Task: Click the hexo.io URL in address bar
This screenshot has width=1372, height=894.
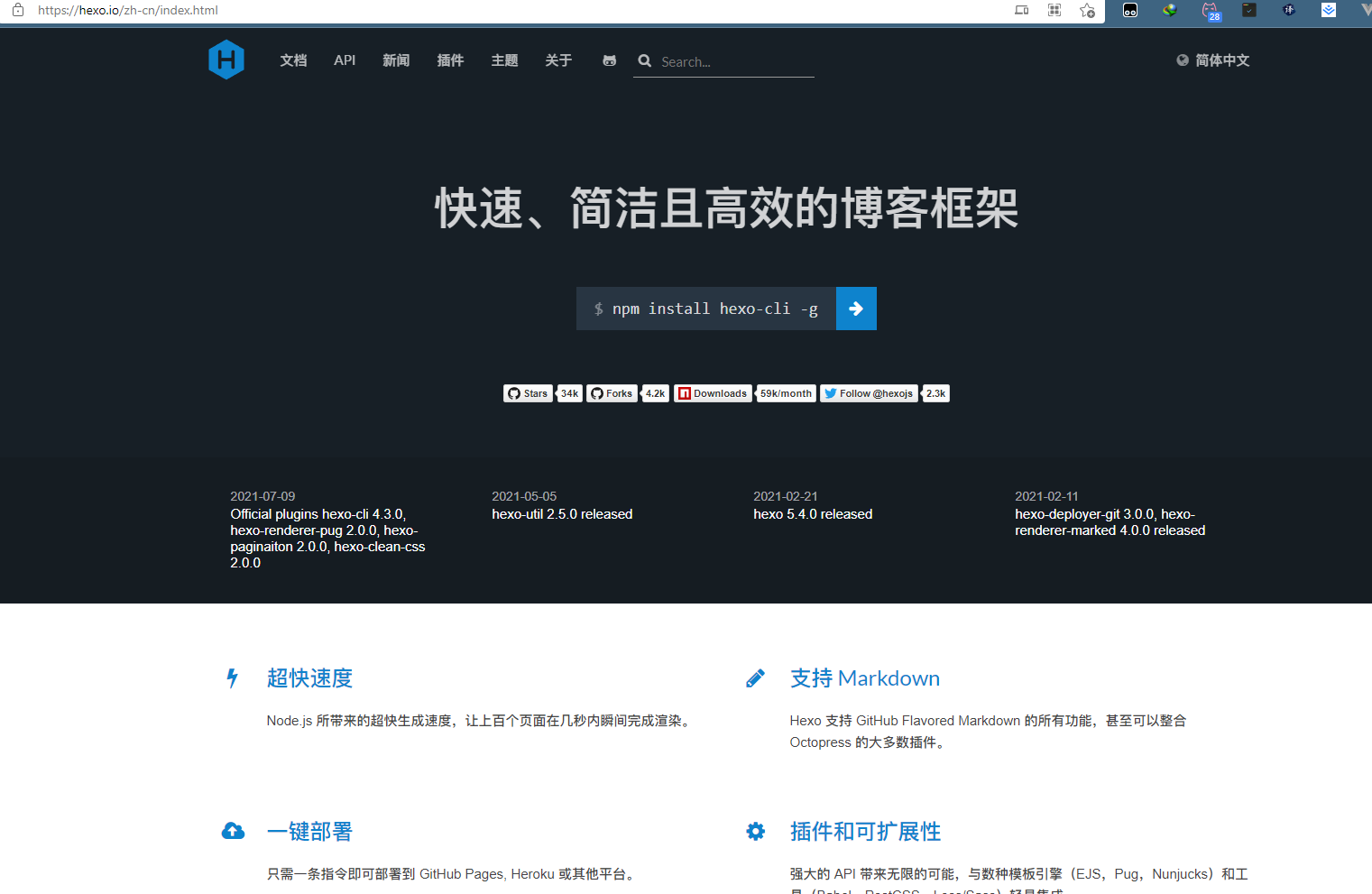Action: (127, 10)
